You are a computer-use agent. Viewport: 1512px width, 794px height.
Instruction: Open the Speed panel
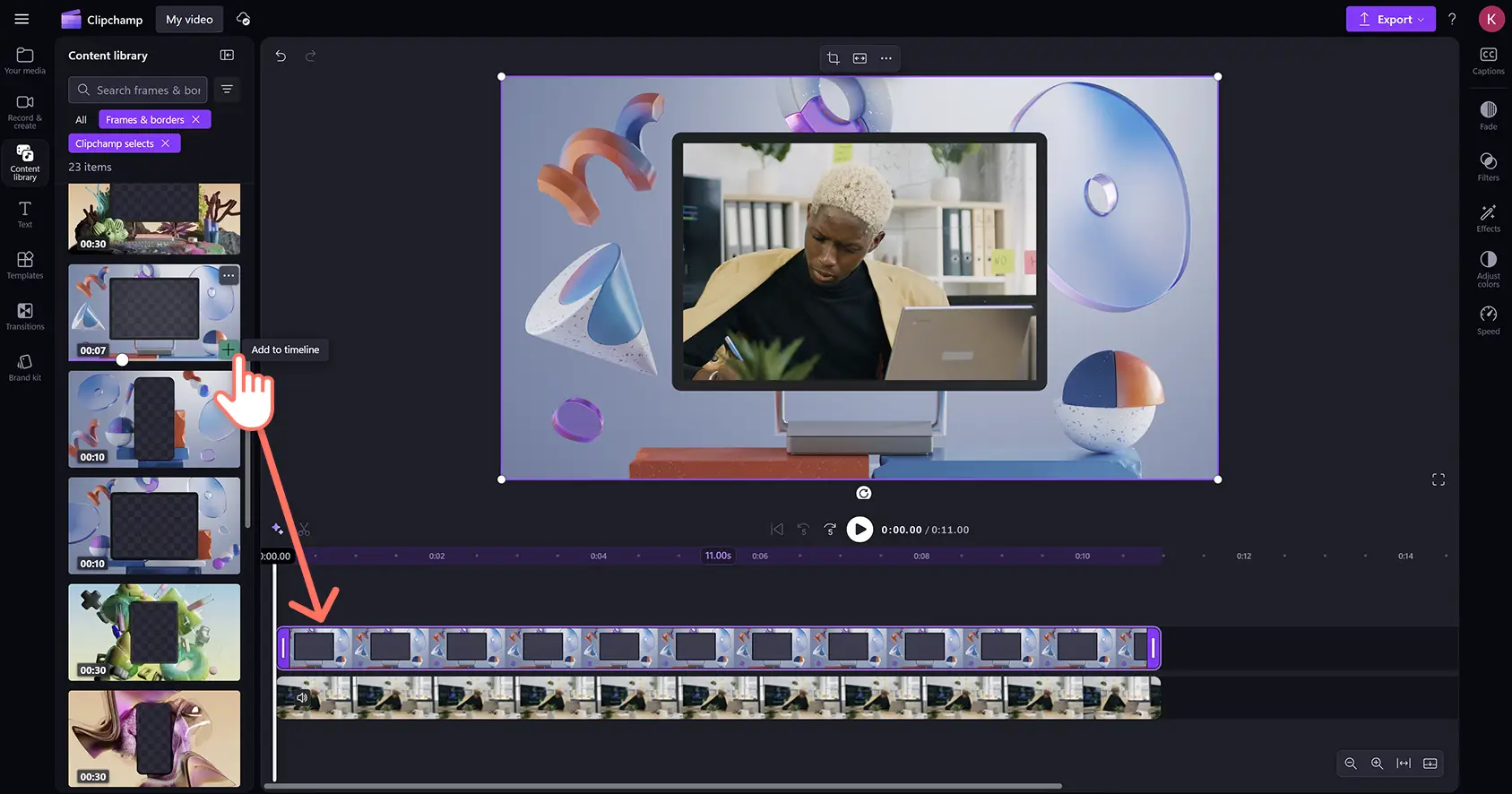pyautogui.click(x=1488, y=320)
